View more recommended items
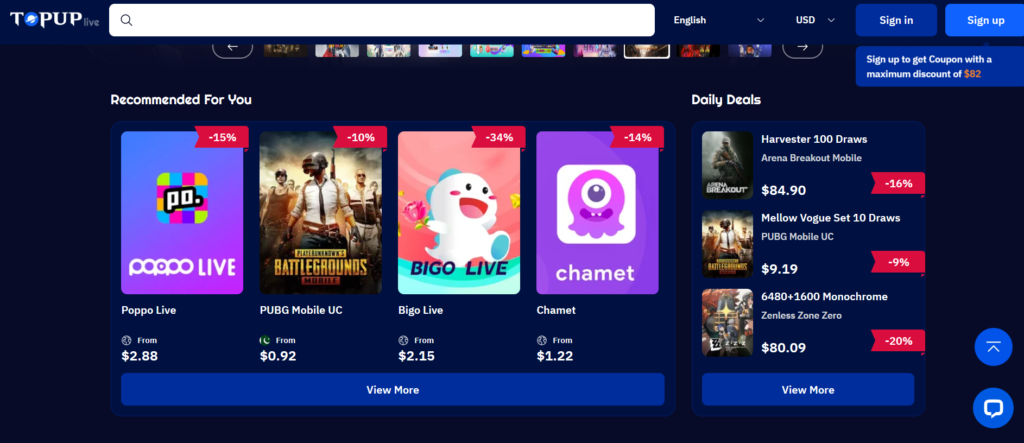 [x=392, y=389]
